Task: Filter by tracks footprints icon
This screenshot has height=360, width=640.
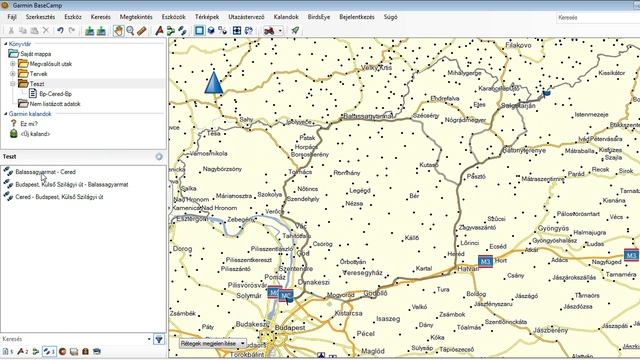Action: (49, 351)
